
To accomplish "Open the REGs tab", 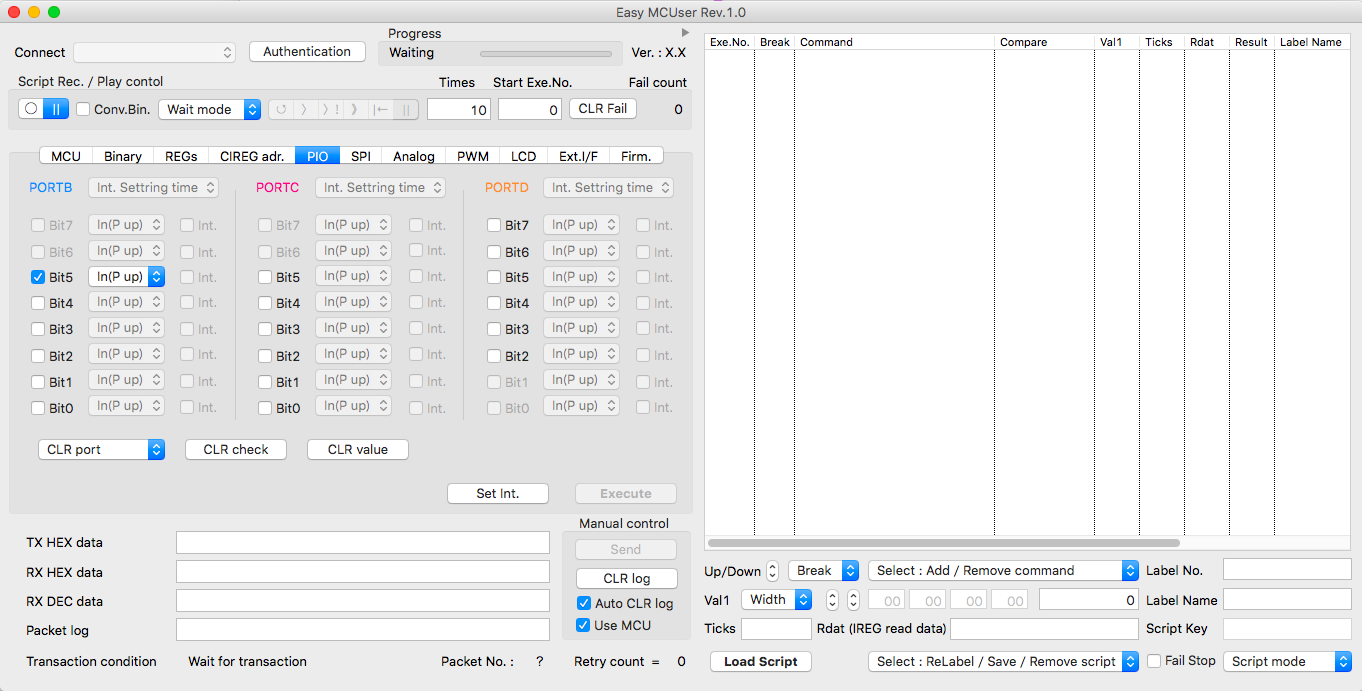I will [x=181, y=156].
